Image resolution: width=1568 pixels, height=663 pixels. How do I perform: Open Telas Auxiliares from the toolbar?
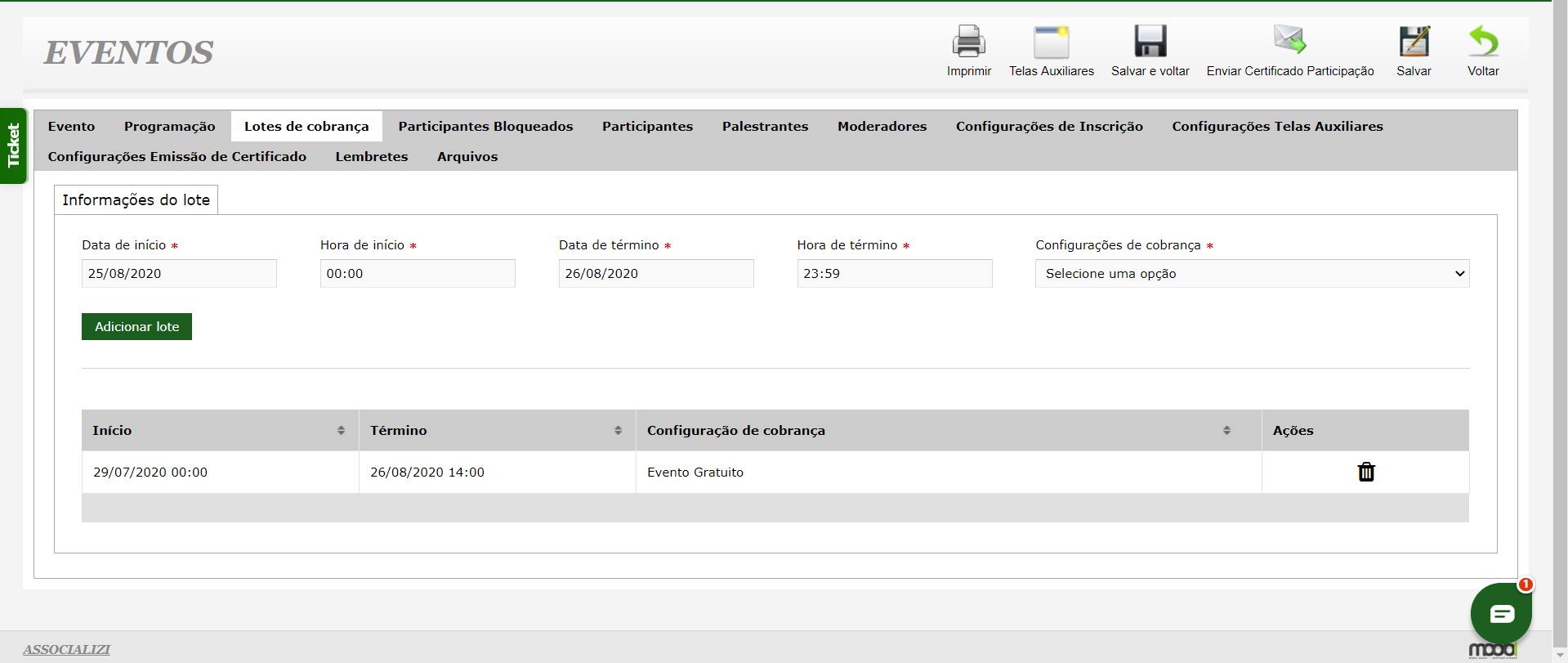tap(1051, 43)
